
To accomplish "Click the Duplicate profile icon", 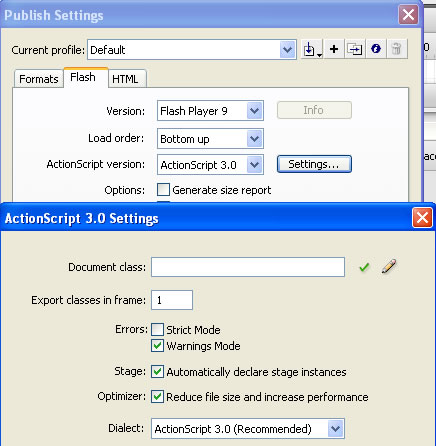I will [x=354, y=49].
